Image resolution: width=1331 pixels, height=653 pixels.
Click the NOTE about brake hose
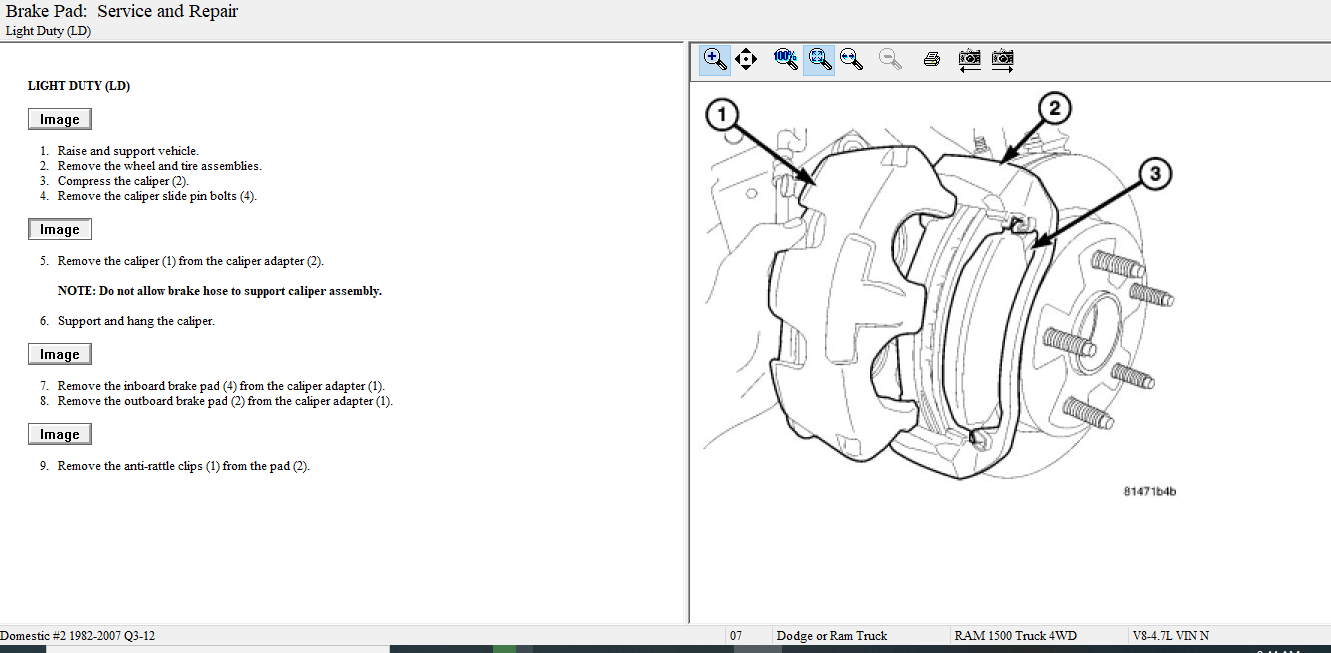(x=220, y=291)
